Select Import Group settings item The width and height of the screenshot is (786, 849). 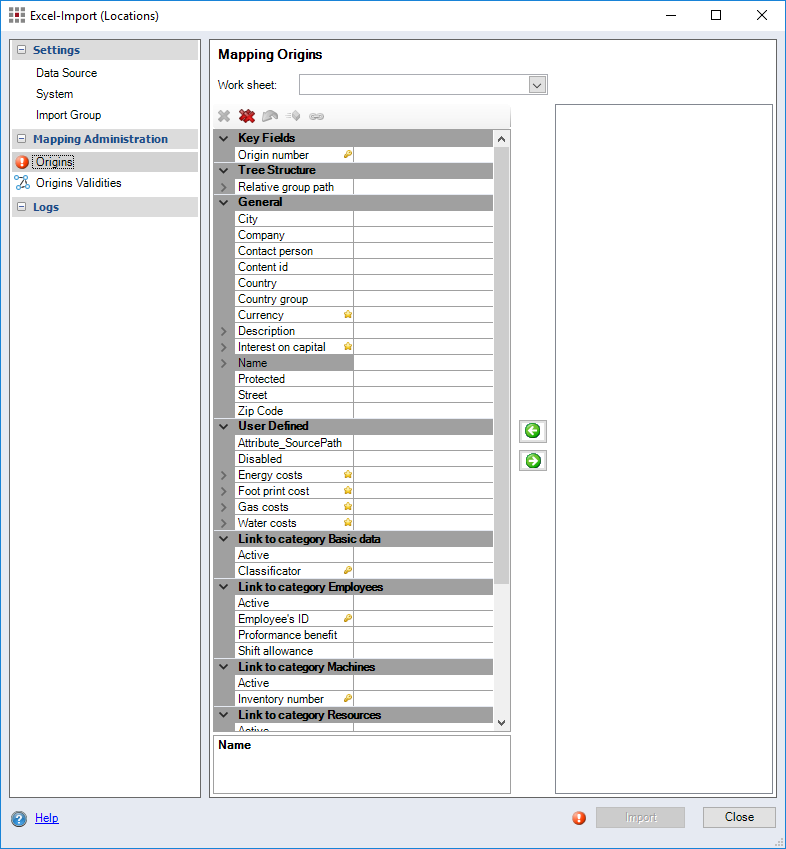pyautogui.click(x=68, y=115)
